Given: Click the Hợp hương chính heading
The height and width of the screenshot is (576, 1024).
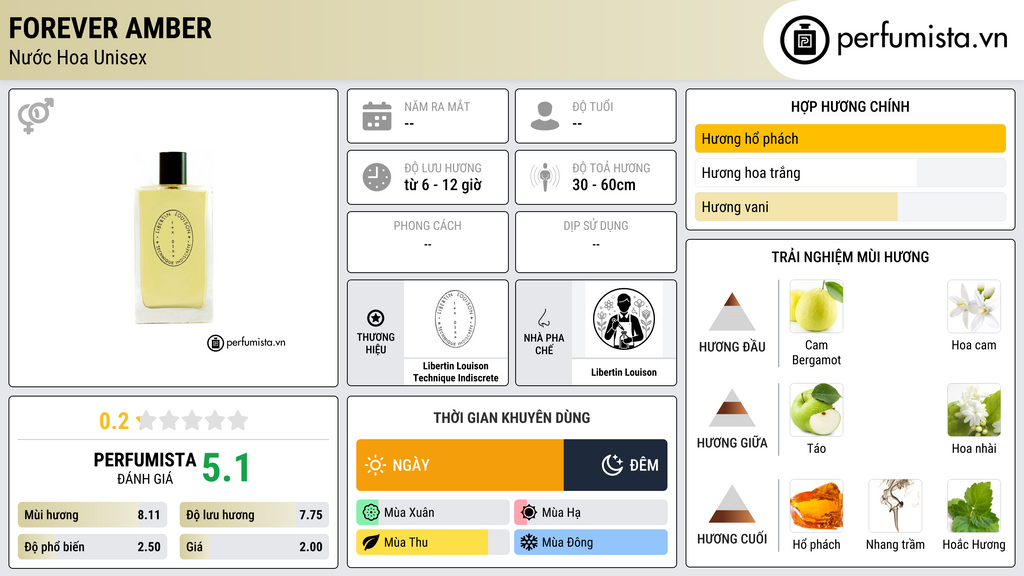Looking at the screenshot, I should tap(850, 106).
